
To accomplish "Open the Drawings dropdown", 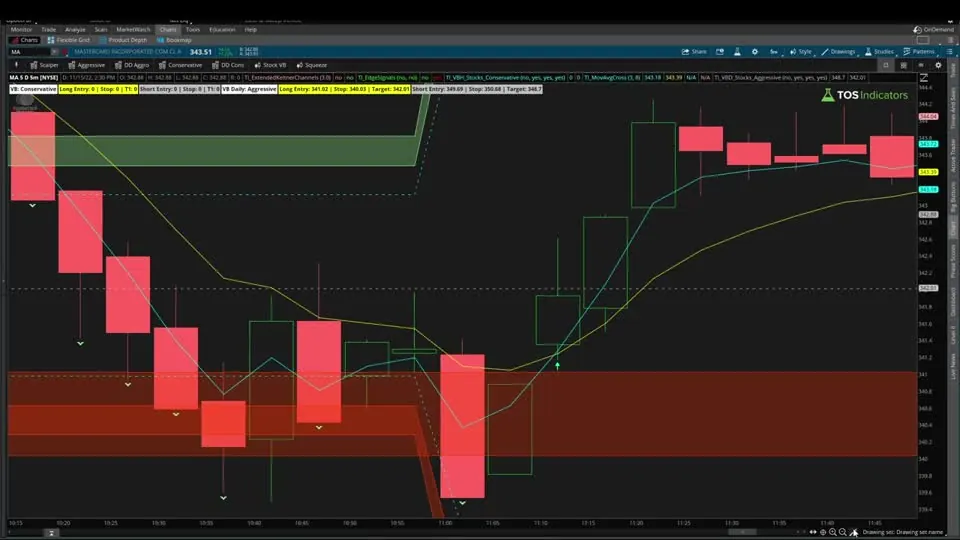I will pos(839,52).
